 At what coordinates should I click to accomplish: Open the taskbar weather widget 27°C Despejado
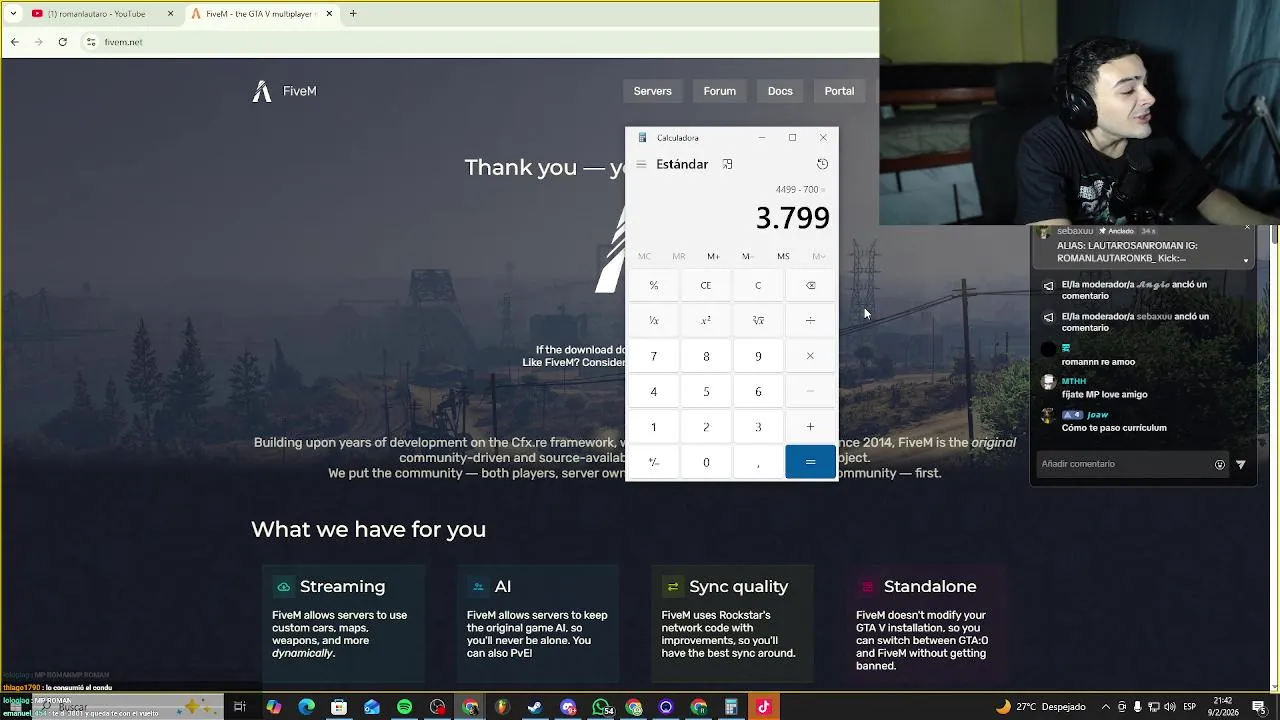[1040, 707]
